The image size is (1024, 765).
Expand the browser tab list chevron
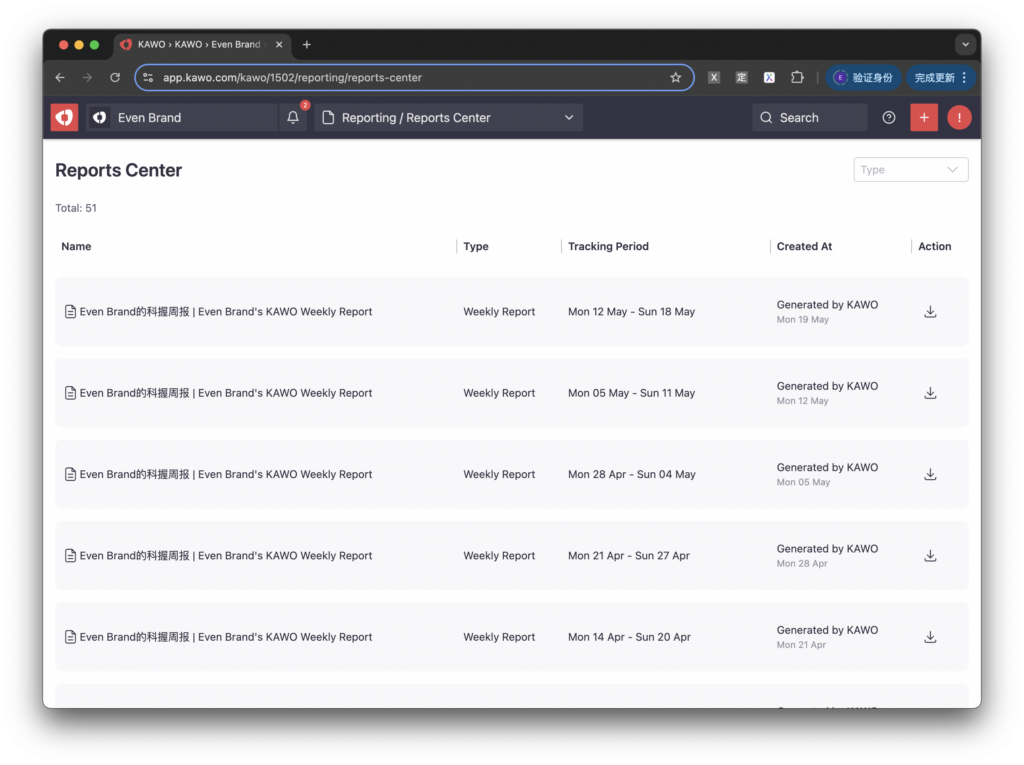coord(965,45)
